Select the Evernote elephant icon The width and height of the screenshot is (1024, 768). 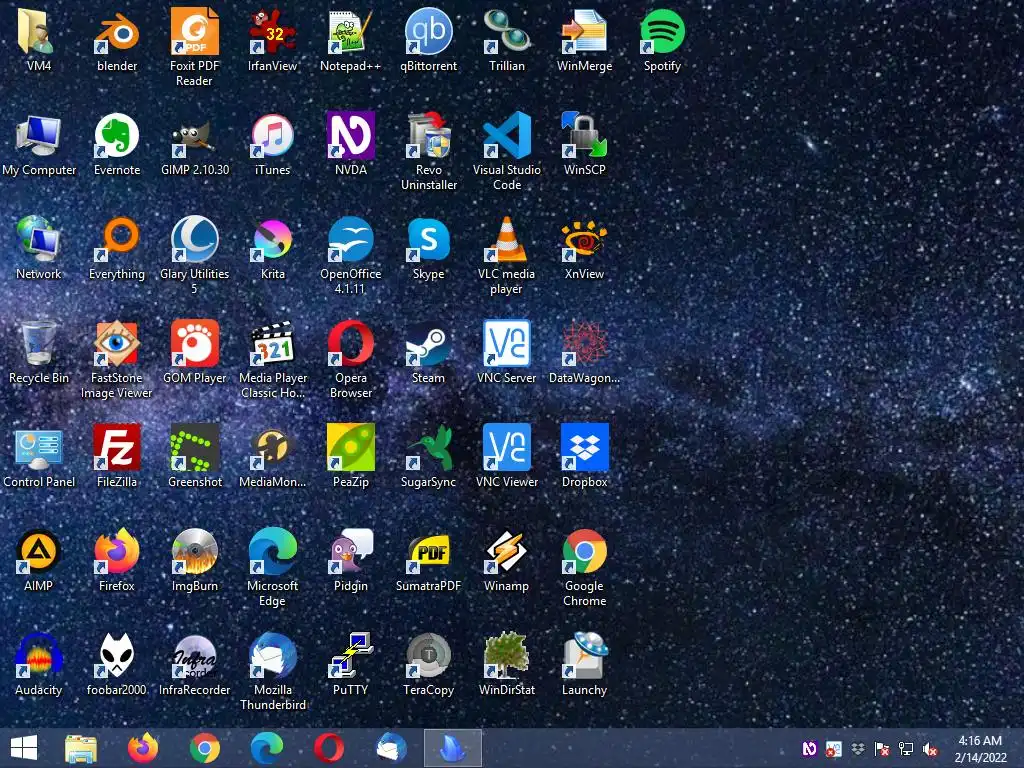click(117, 135)
